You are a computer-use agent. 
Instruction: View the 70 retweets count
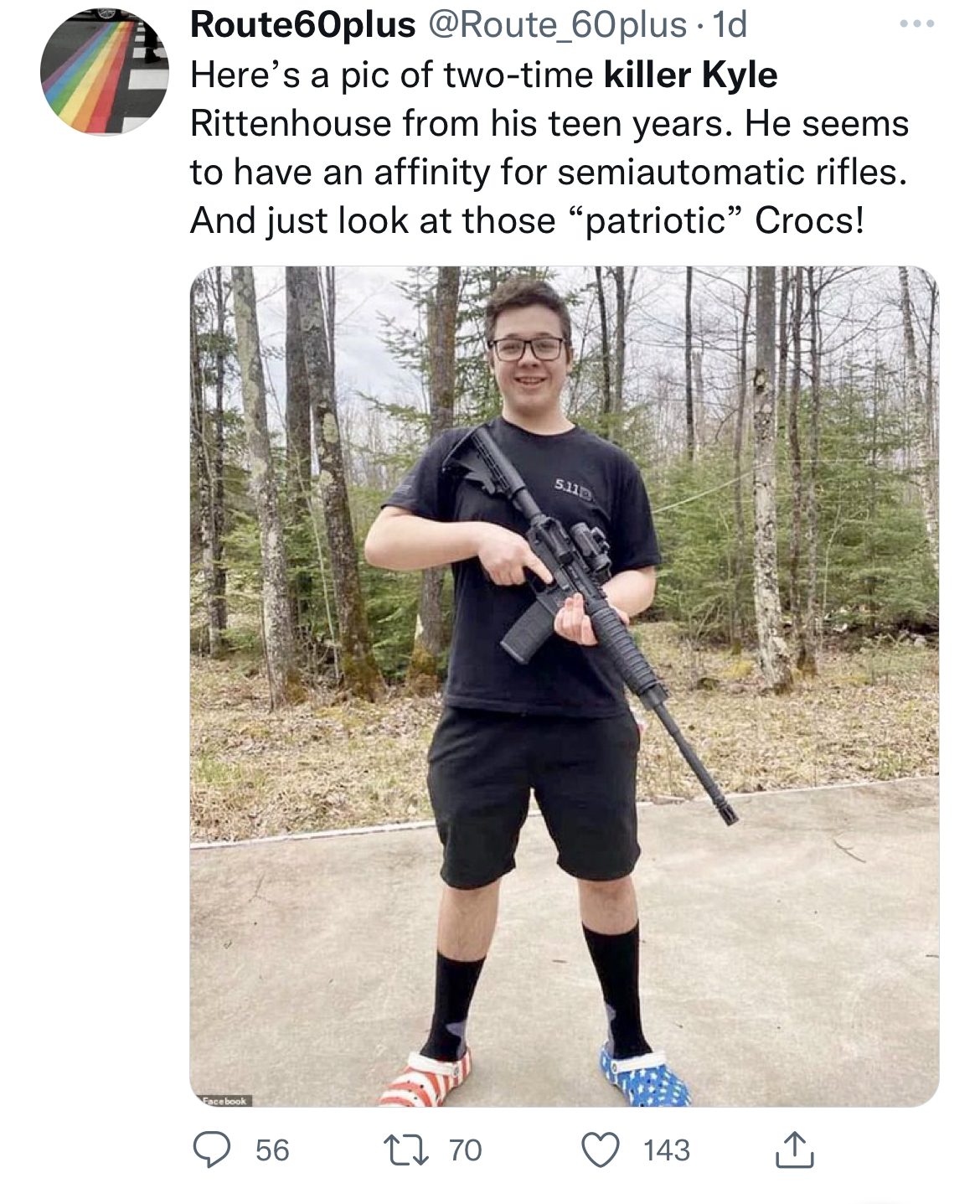pos(465,1150)
